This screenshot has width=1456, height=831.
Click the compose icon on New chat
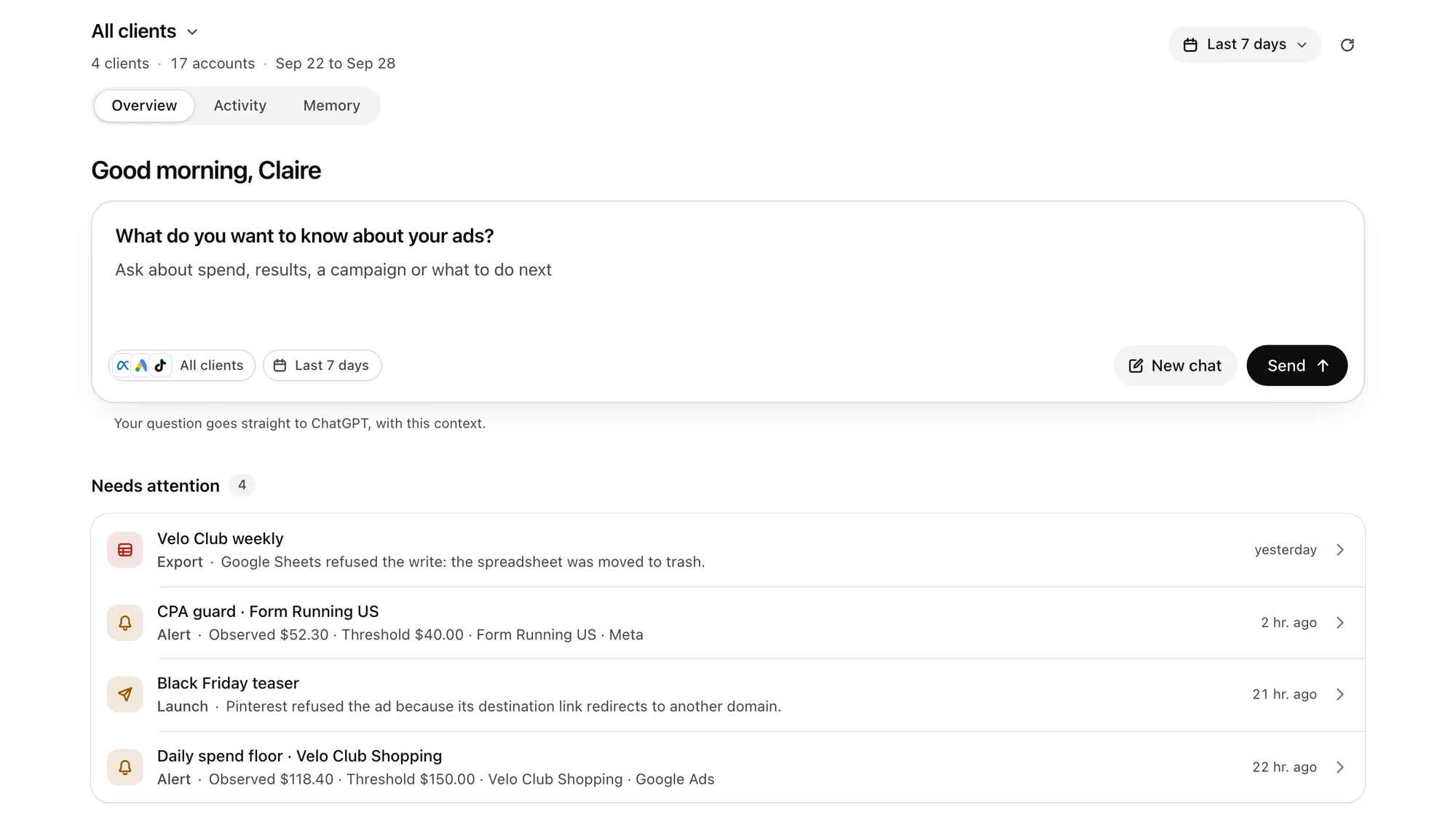[x=1136, y=366]
